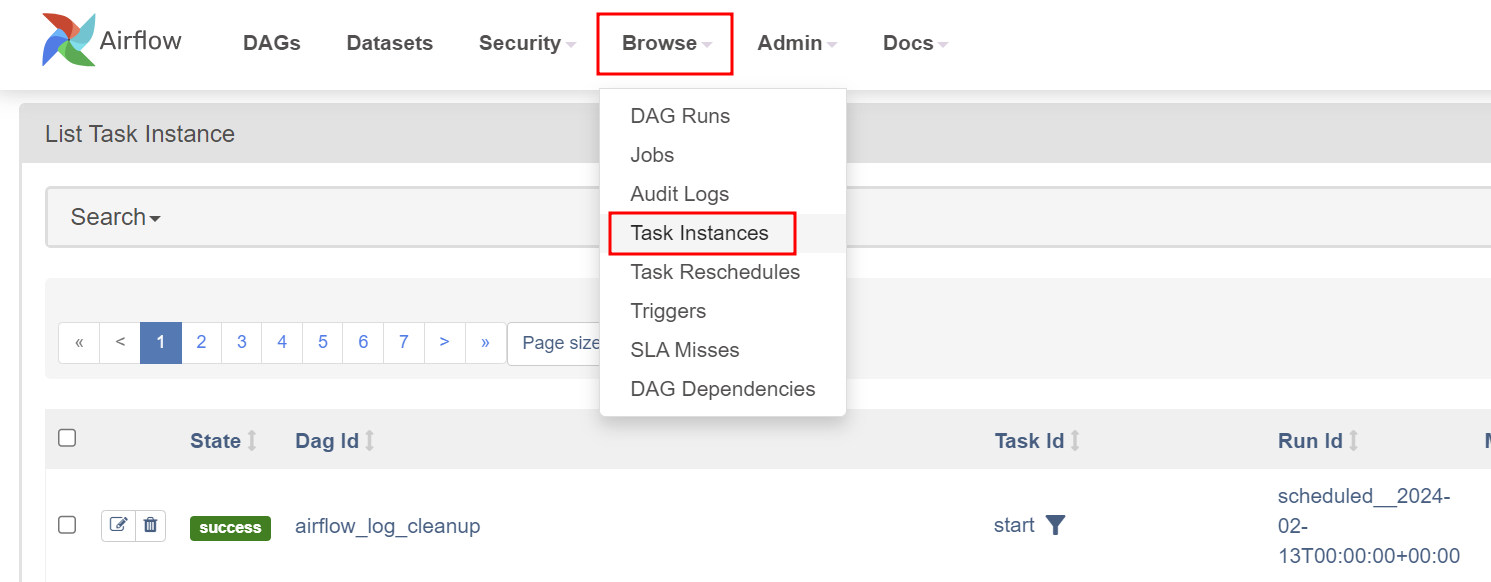
Task: Go to pagination page 7
Action: (404, 343)
